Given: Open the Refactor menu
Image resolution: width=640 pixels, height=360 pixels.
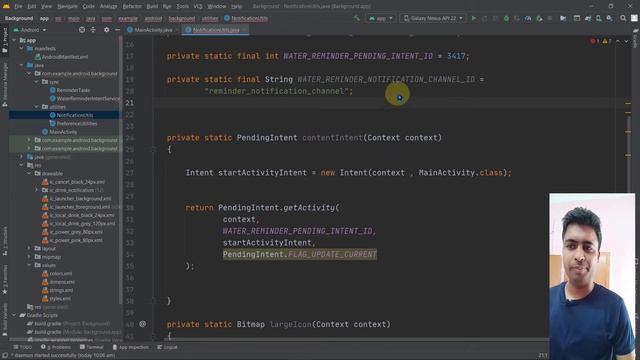Looking at the screenshot, I should (x=132, y=6).
